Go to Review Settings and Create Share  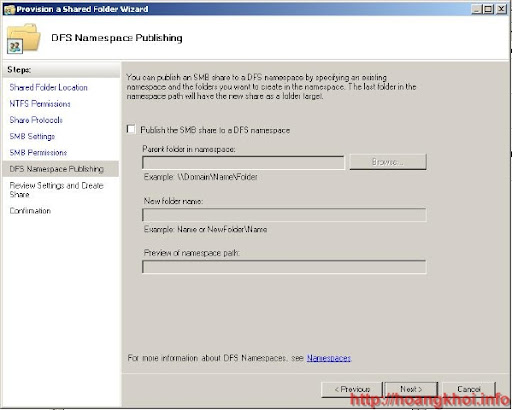[57, 190]
